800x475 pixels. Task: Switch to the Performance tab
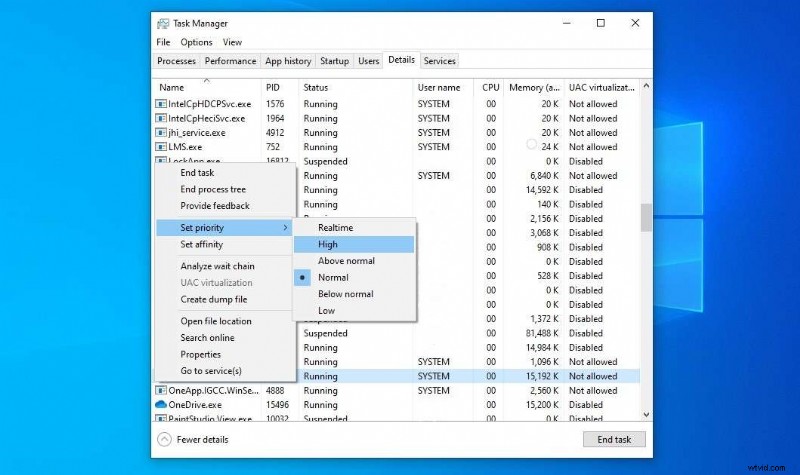(230, 61)
